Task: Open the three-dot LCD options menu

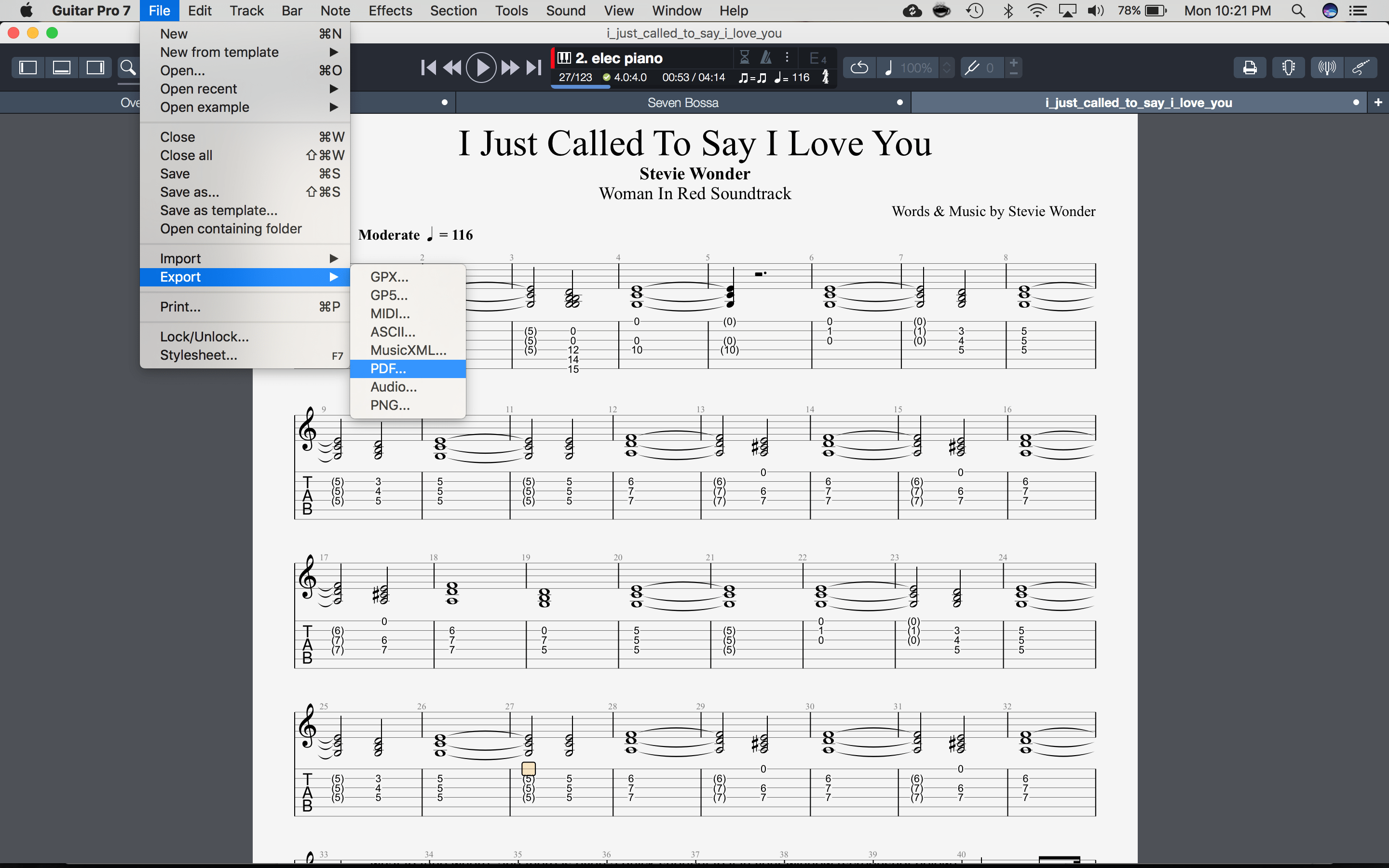Action: (x=787, y=57)
